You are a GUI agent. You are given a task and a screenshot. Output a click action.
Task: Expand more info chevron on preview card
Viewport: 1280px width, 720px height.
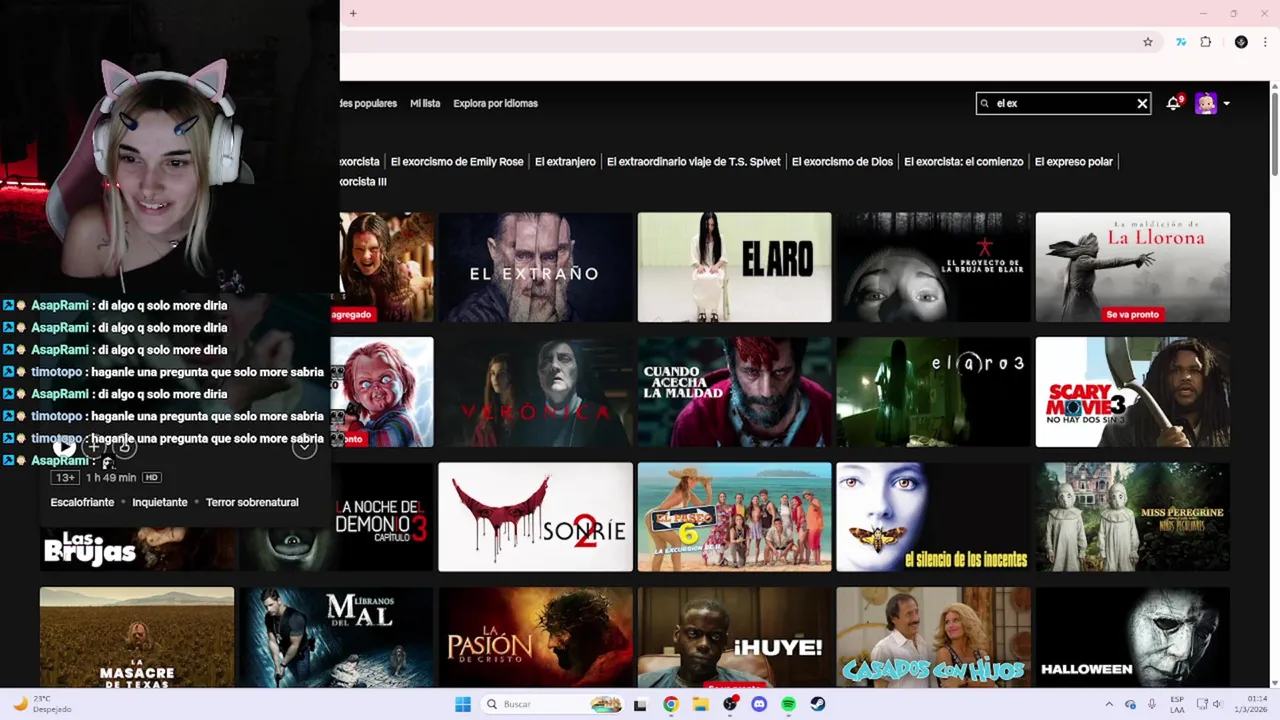tap(304, 447)
